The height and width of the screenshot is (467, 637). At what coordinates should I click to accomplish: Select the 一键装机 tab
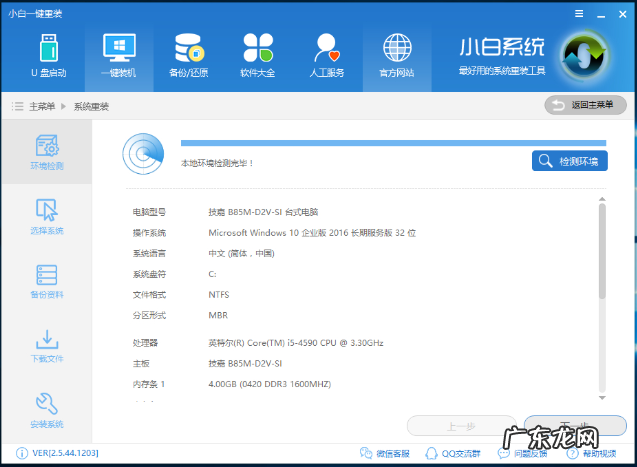point(119,56)
